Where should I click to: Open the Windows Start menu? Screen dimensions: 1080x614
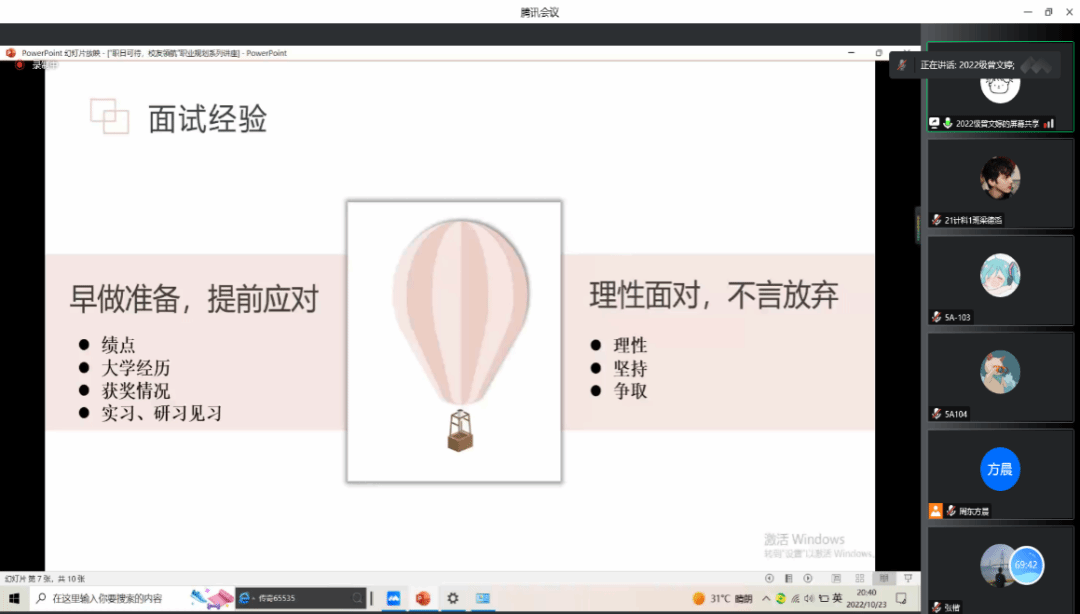coord(15,598)
